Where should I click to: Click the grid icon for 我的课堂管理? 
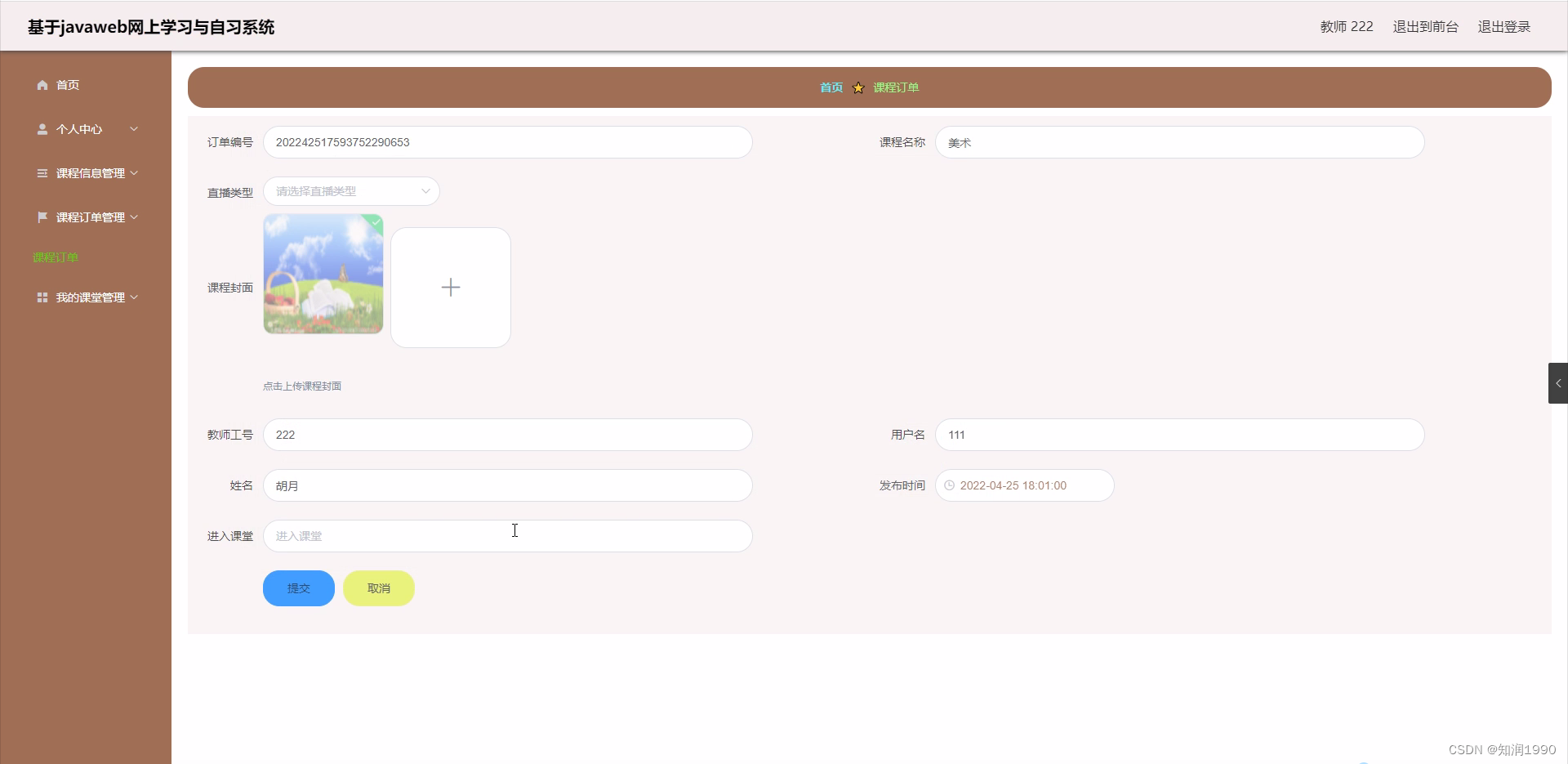coord(42,297)
